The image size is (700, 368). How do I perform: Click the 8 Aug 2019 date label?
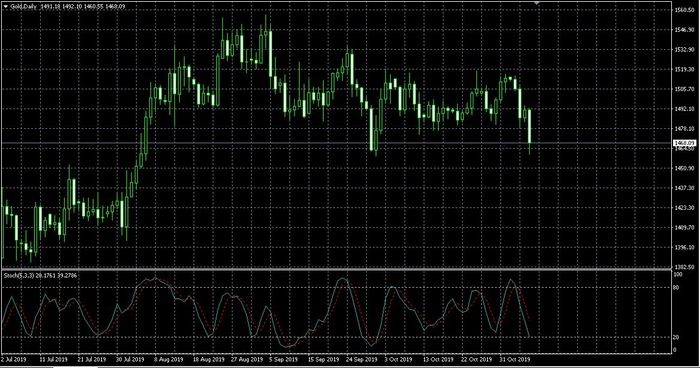click(169, 359)
